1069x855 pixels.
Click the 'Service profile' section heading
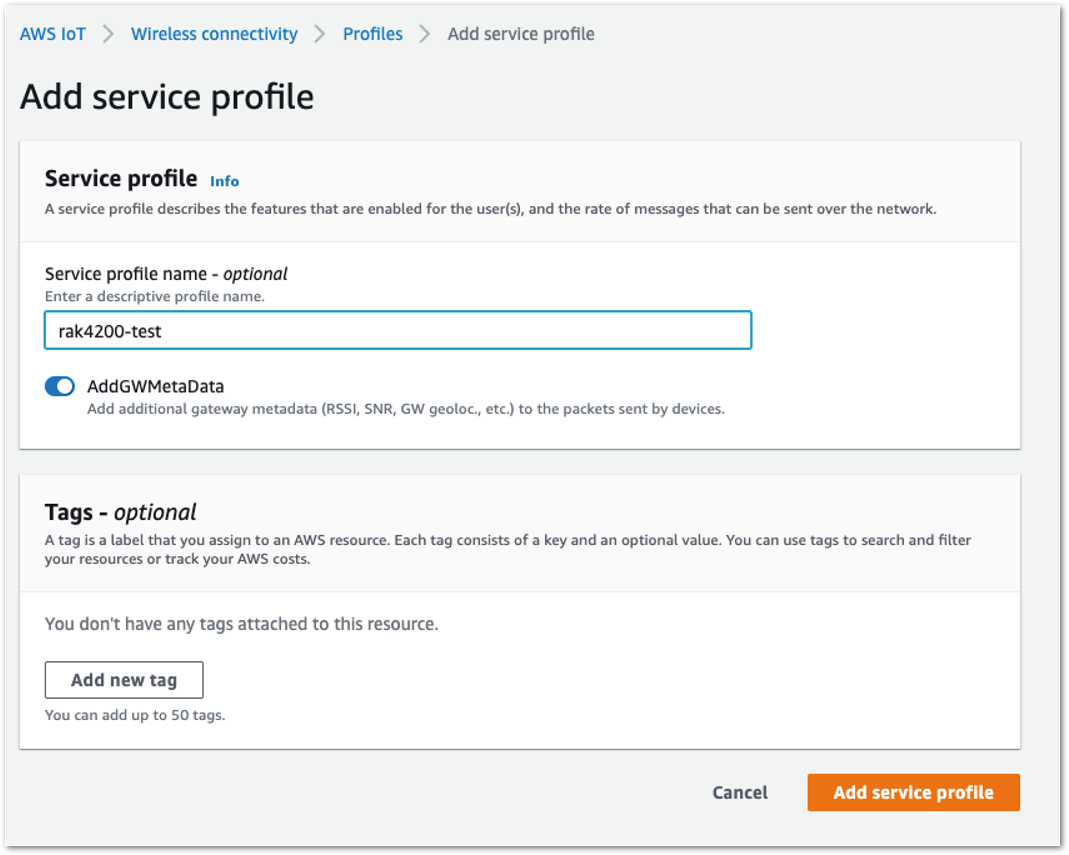[121, 179]
